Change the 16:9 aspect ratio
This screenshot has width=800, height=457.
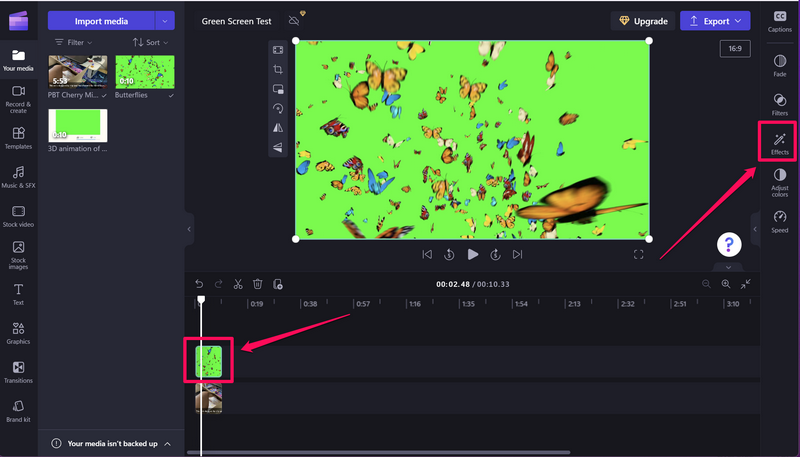click(734, 48)
